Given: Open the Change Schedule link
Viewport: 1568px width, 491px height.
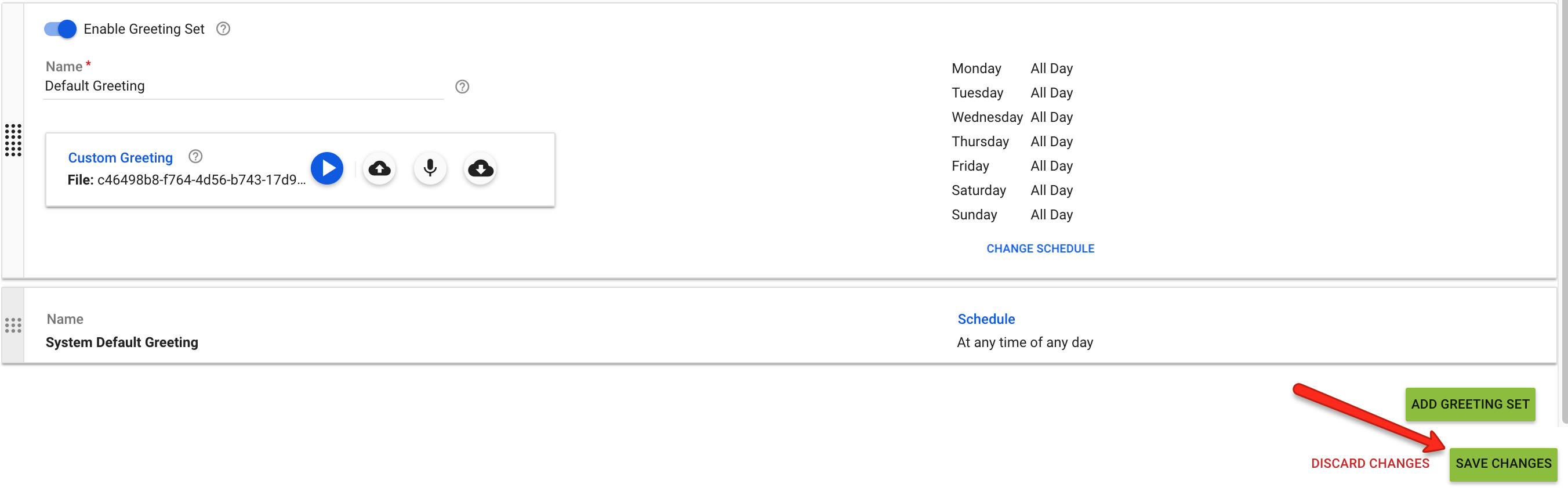Looking at the screenshot, I should [1040, 248].
